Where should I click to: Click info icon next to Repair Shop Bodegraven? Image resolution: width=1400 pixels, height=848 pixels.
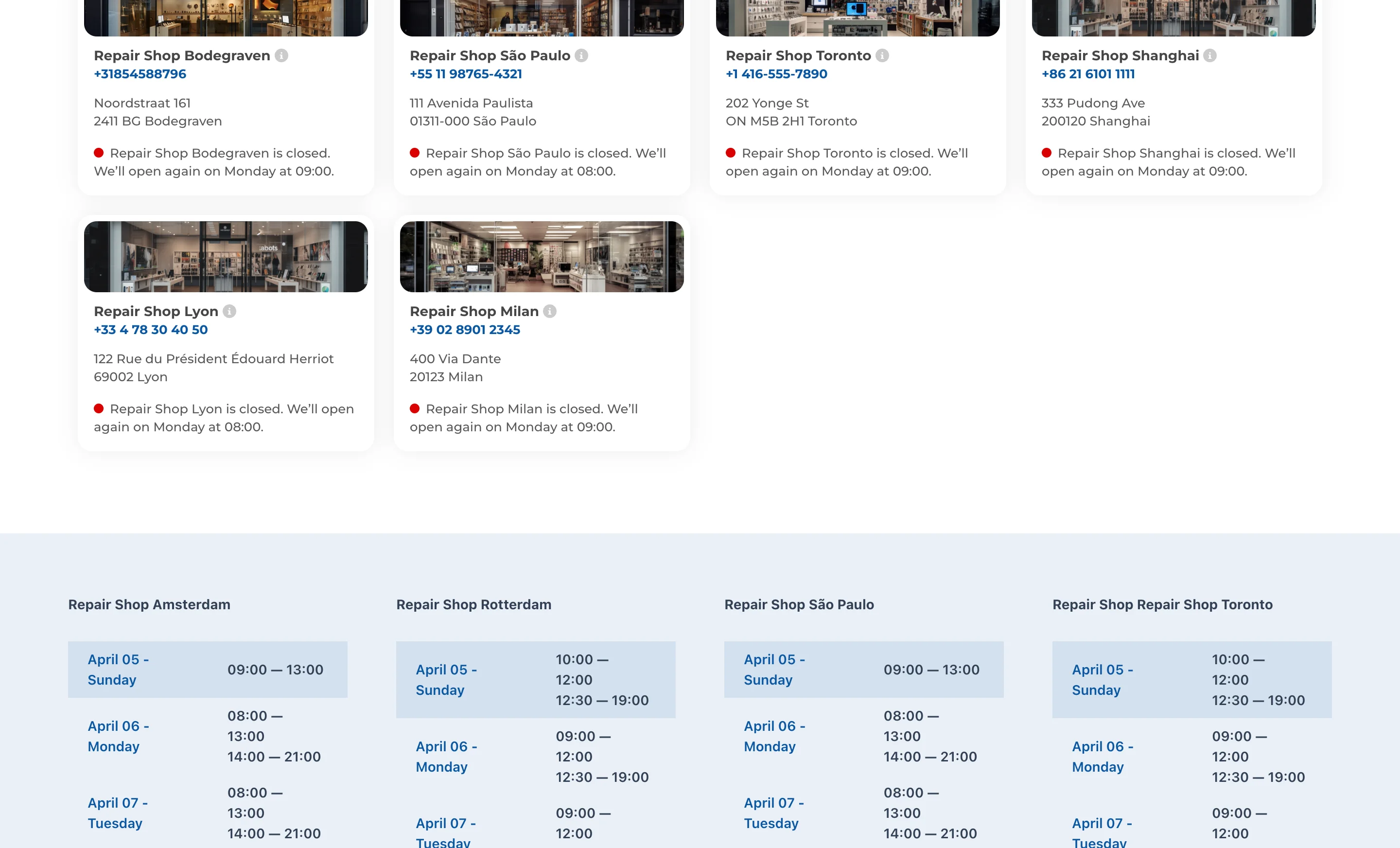coord(281,55)
